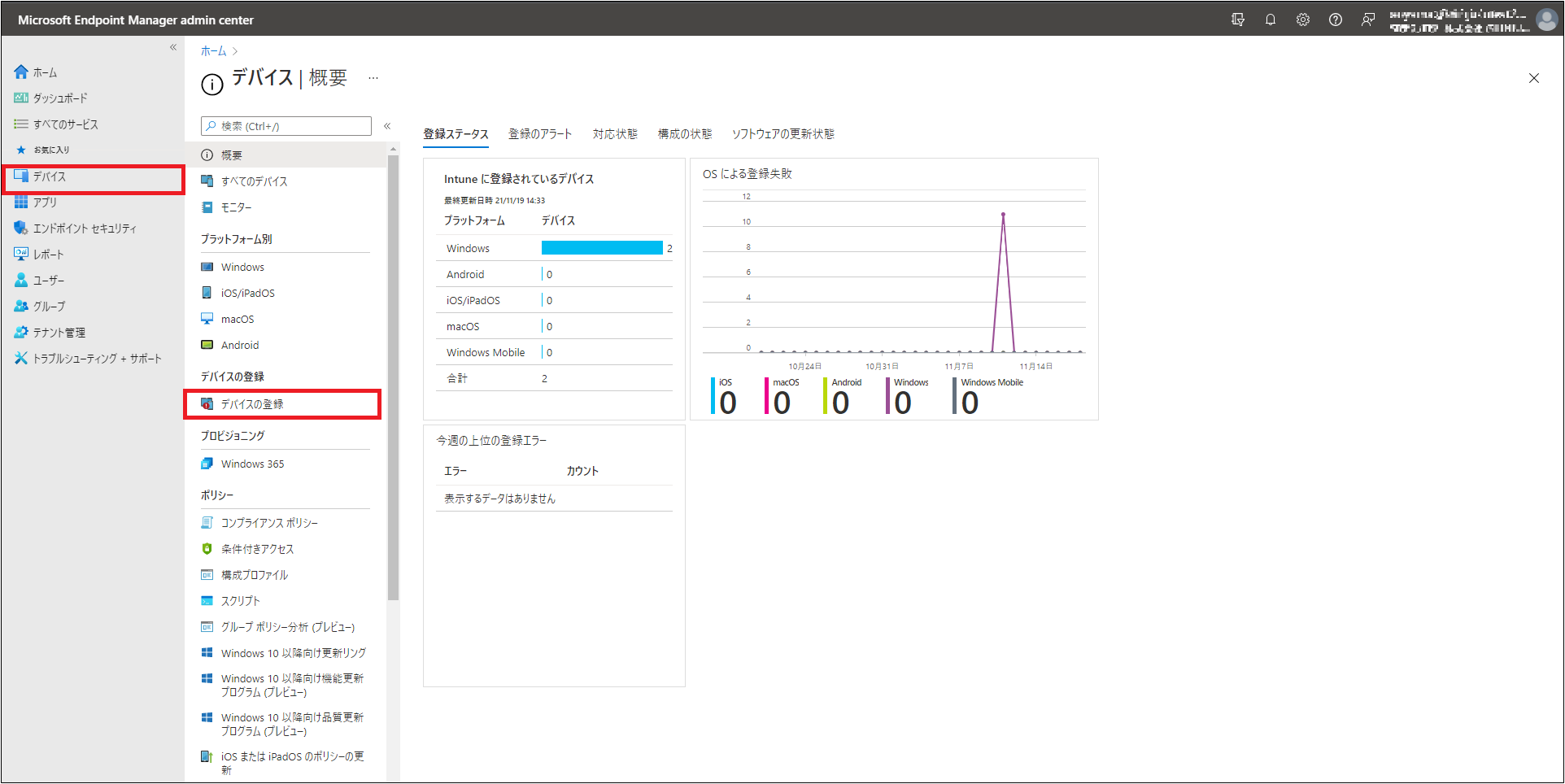Switch to the 登録ステータス tab
The height and width of the screenshot is (784, 1565).
click(456, 134)
